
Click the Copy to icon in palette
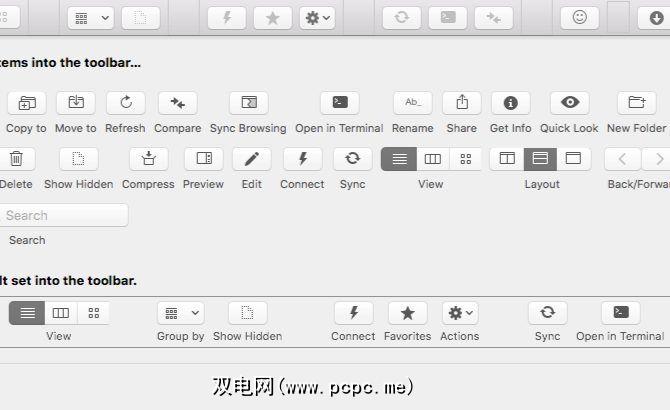[26, 103]
